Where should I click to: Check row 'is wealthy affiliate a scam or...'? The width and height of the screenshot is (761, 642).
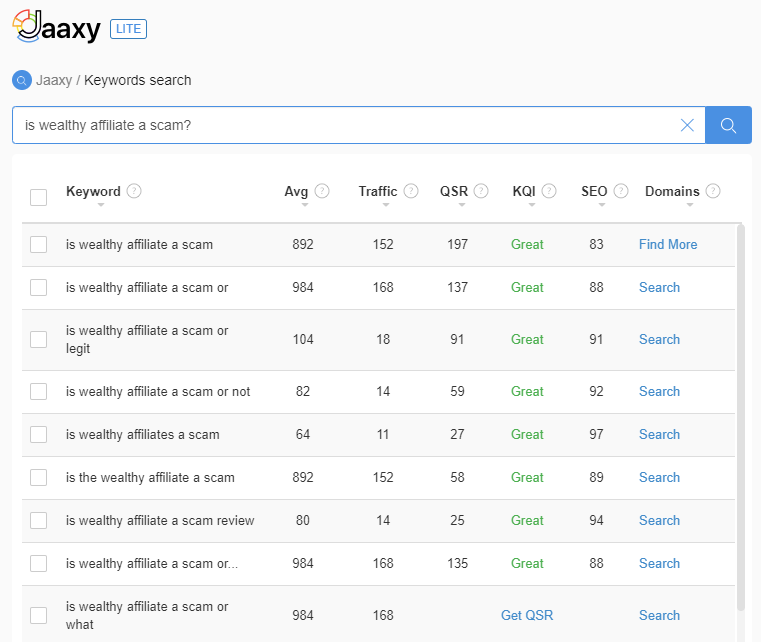pyautogui.click(x=38, y=563)
